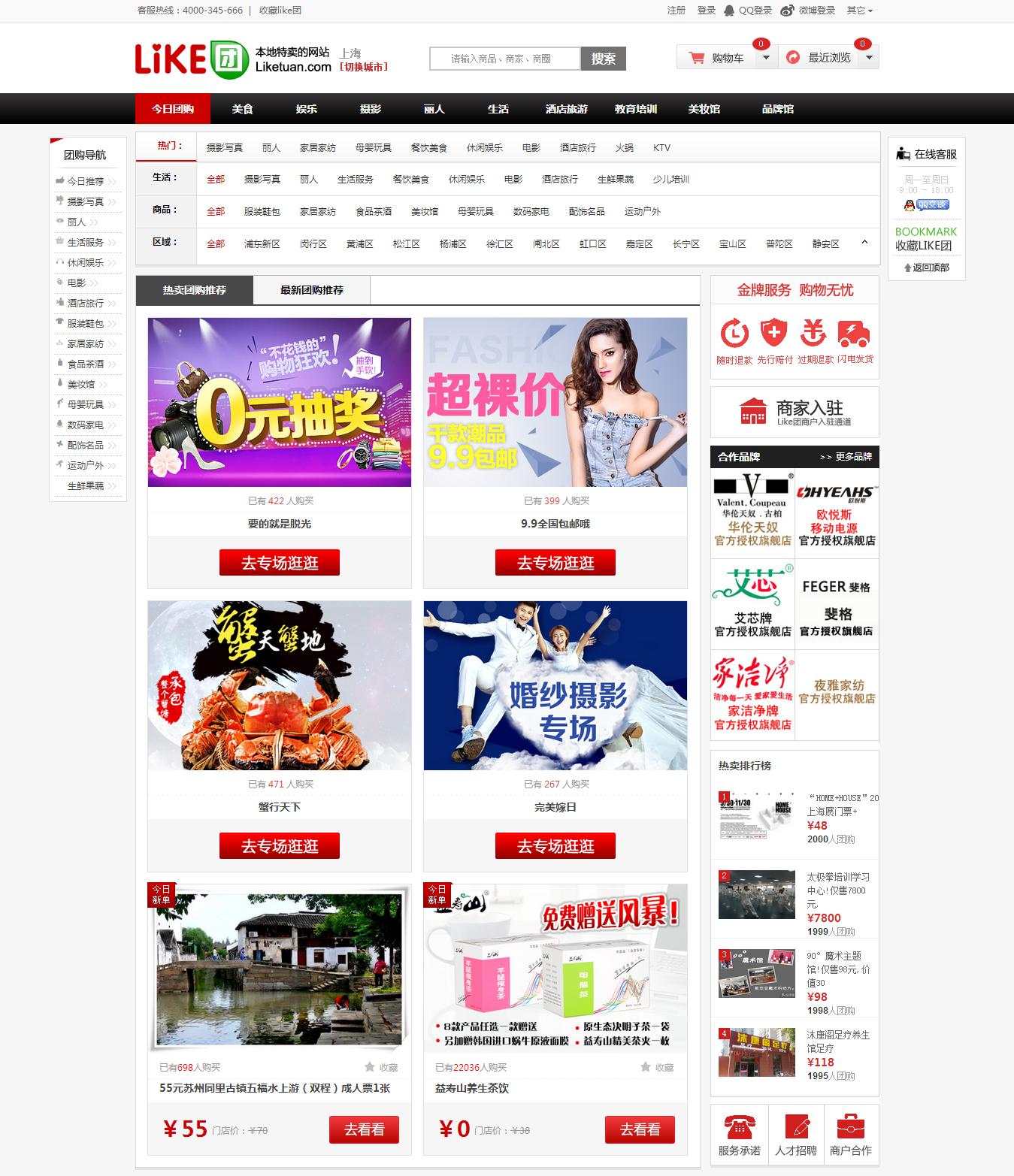Click the talent recruitment (人才招聘) icon
Image resolution: width=1014 pixels, height=1176 pixels.
[x=796, y=1127]
